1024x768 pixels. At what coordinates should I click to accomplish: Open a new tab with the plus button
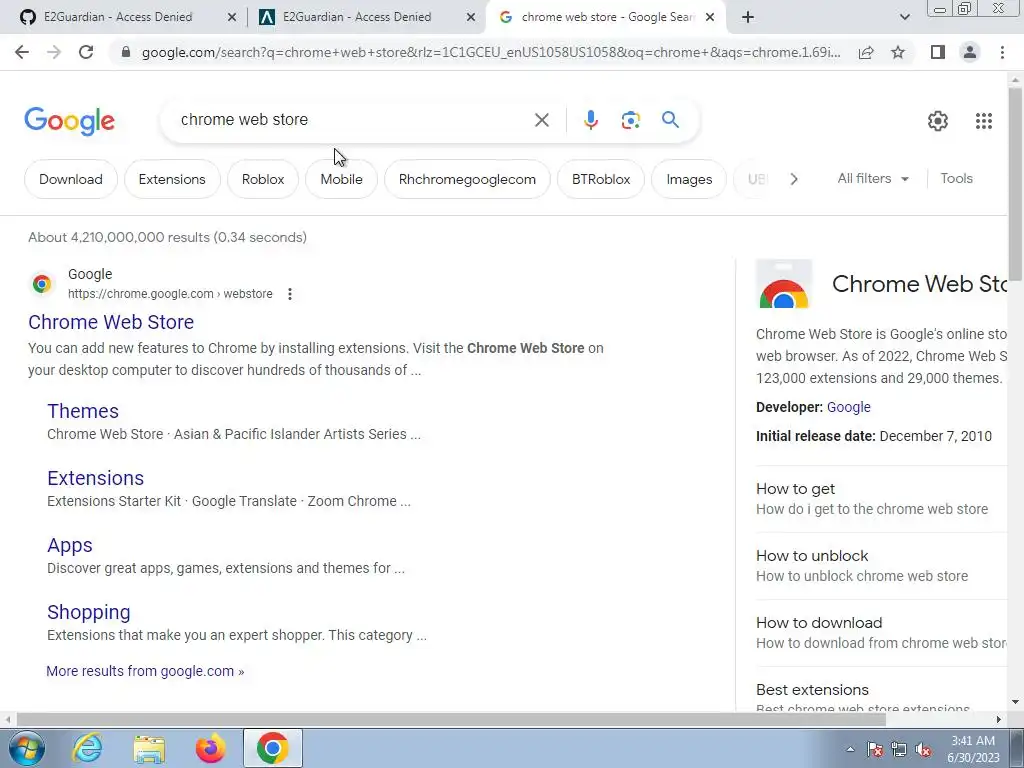(748, 17)
